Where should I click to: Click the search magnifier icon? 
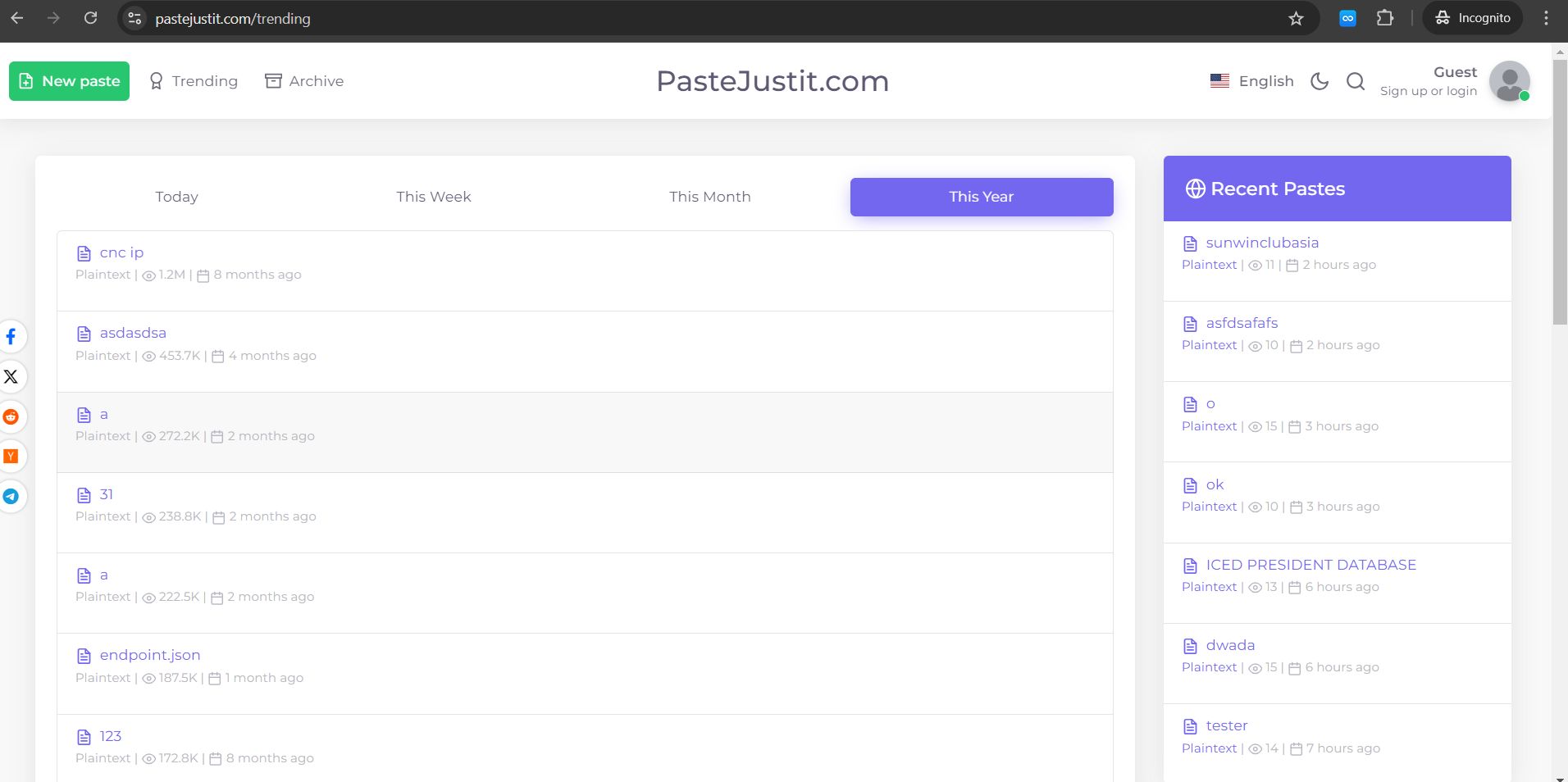[x=1355, y=81]
